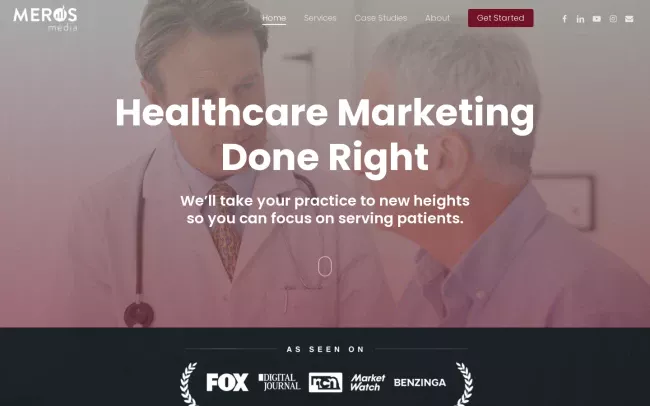Click the Meros Media logo
650x406 pixels.
(x=45, y=18)
